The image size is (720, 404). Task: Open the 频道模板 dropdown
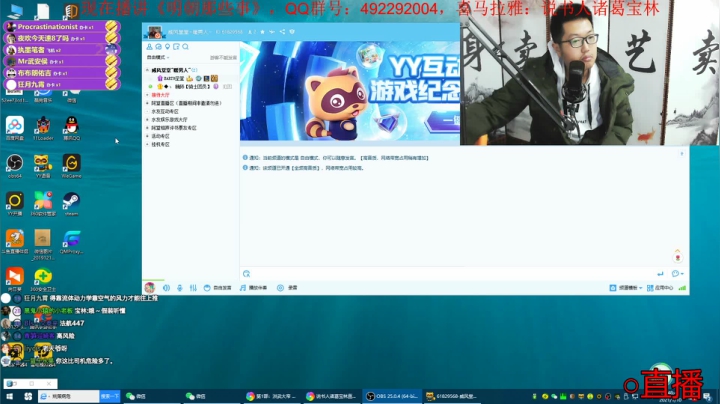point(625,288)
